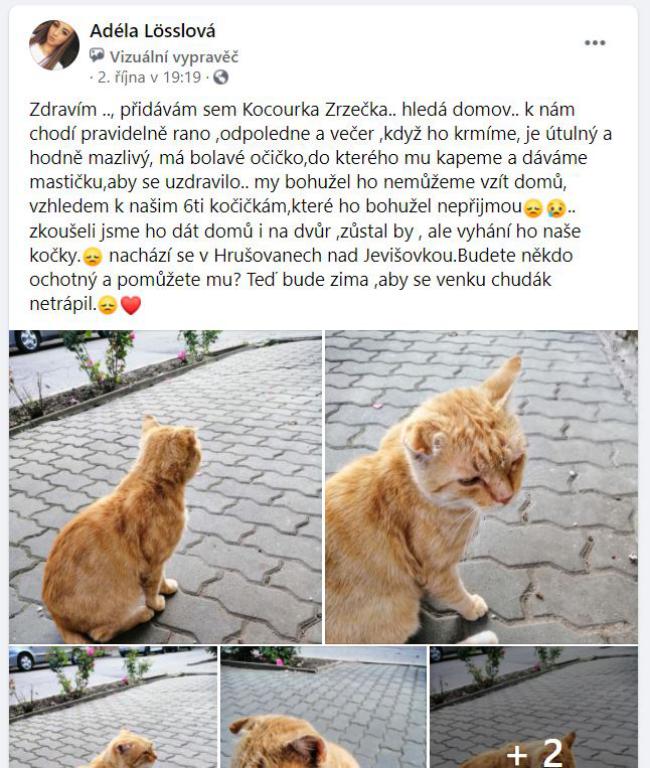Open the close-up photo of the cat's face
This screenshot has height=768, width=650.
click(481, 486)
